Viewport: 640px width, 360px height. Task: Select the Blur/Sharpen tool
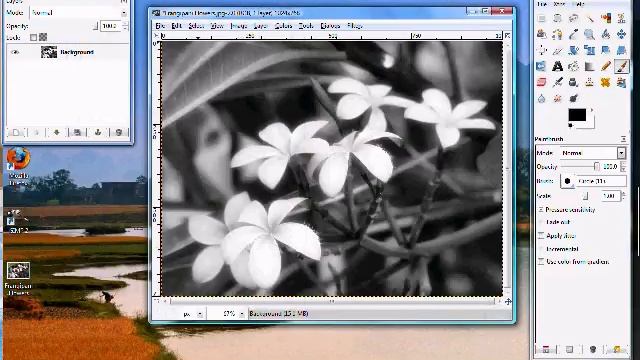coord(541,98)
